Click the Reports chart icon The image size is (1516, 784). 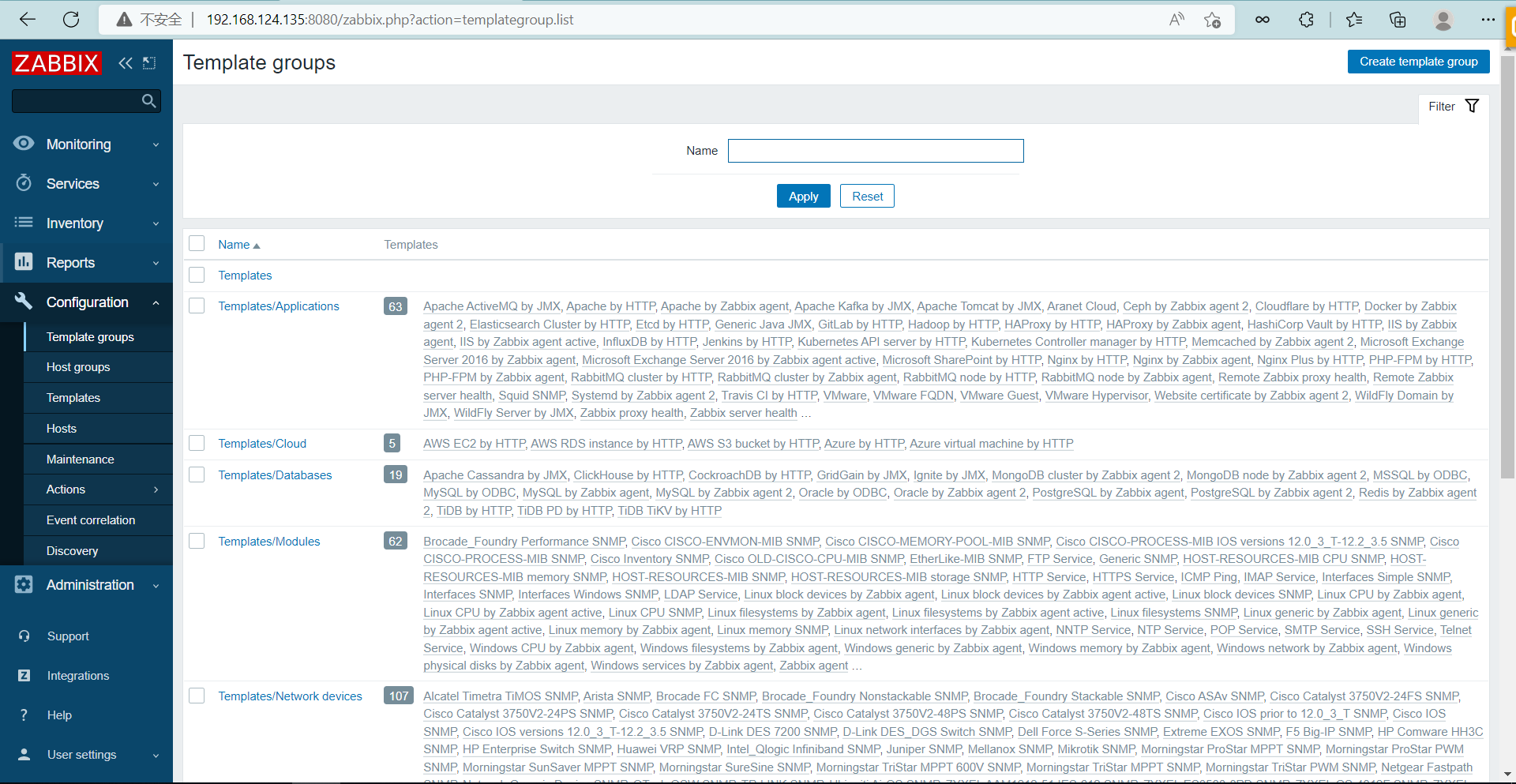coord(24,262)
